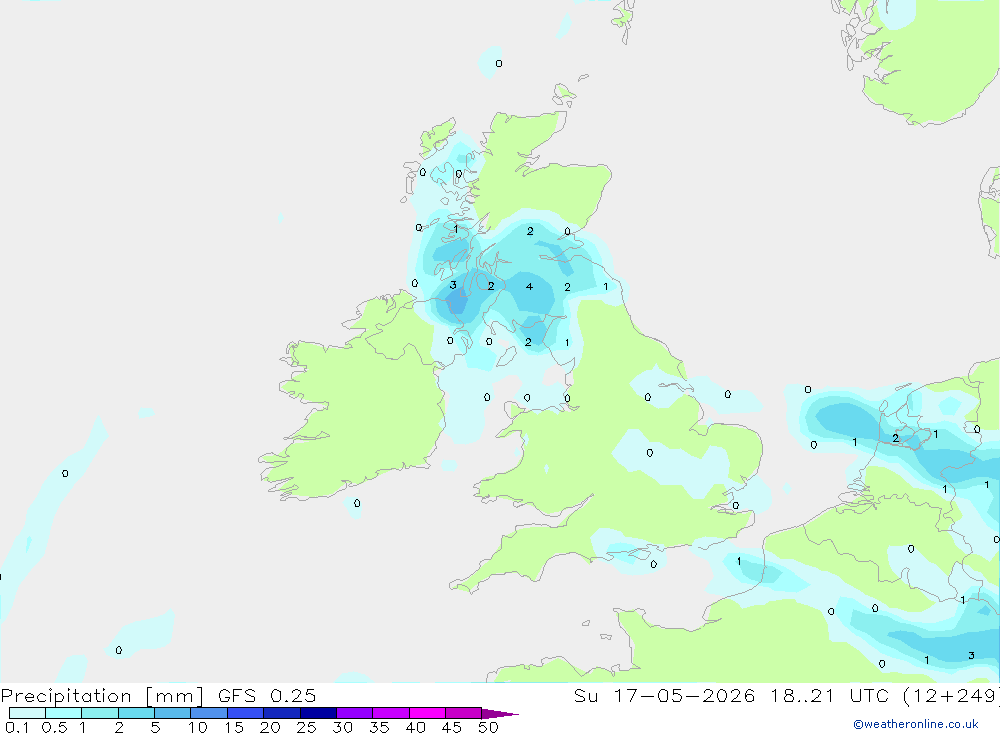
Task: Click the '40' legend scale label
Action: point(416,727)
